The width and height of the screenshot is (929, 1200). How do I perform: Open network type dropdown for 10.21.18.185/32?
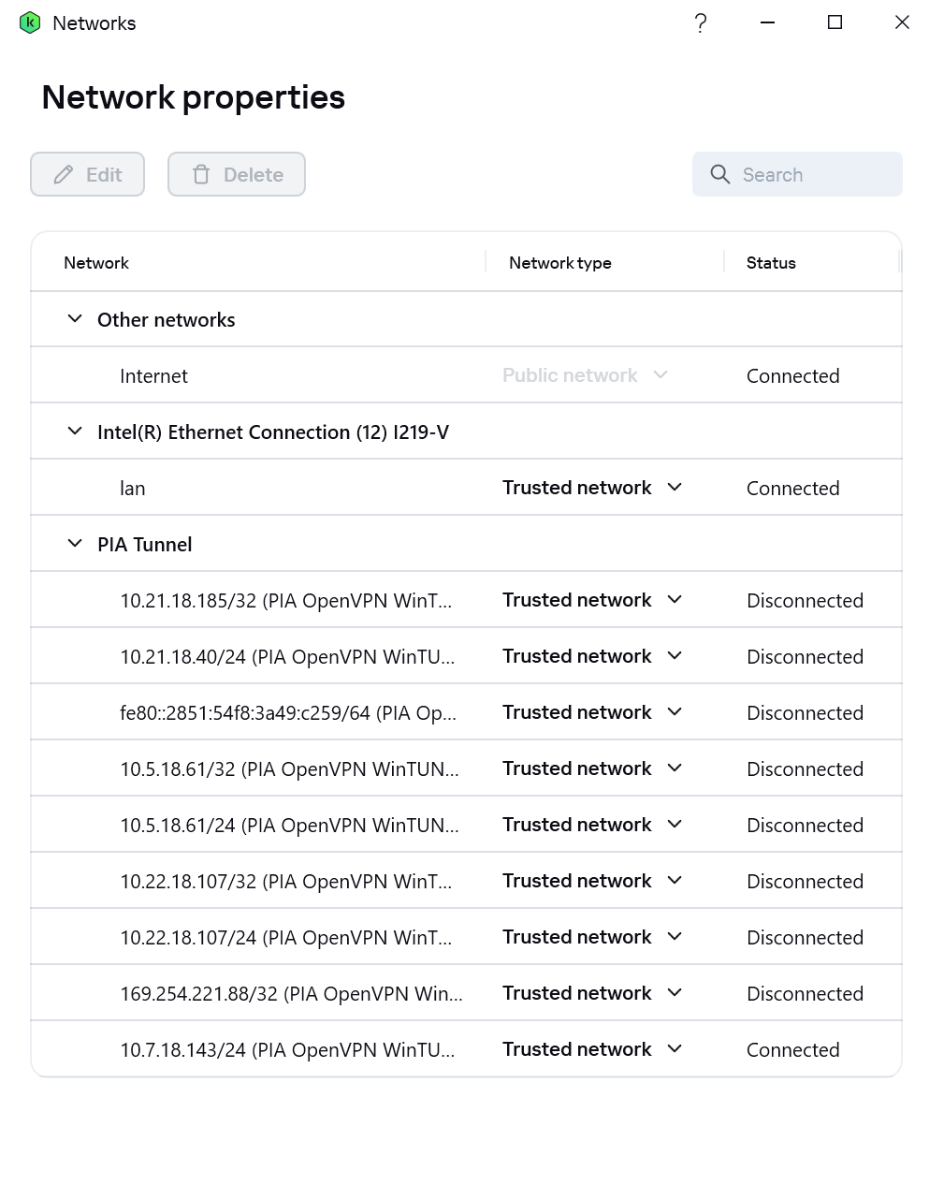pyautogui.click(x=592, y=600)
